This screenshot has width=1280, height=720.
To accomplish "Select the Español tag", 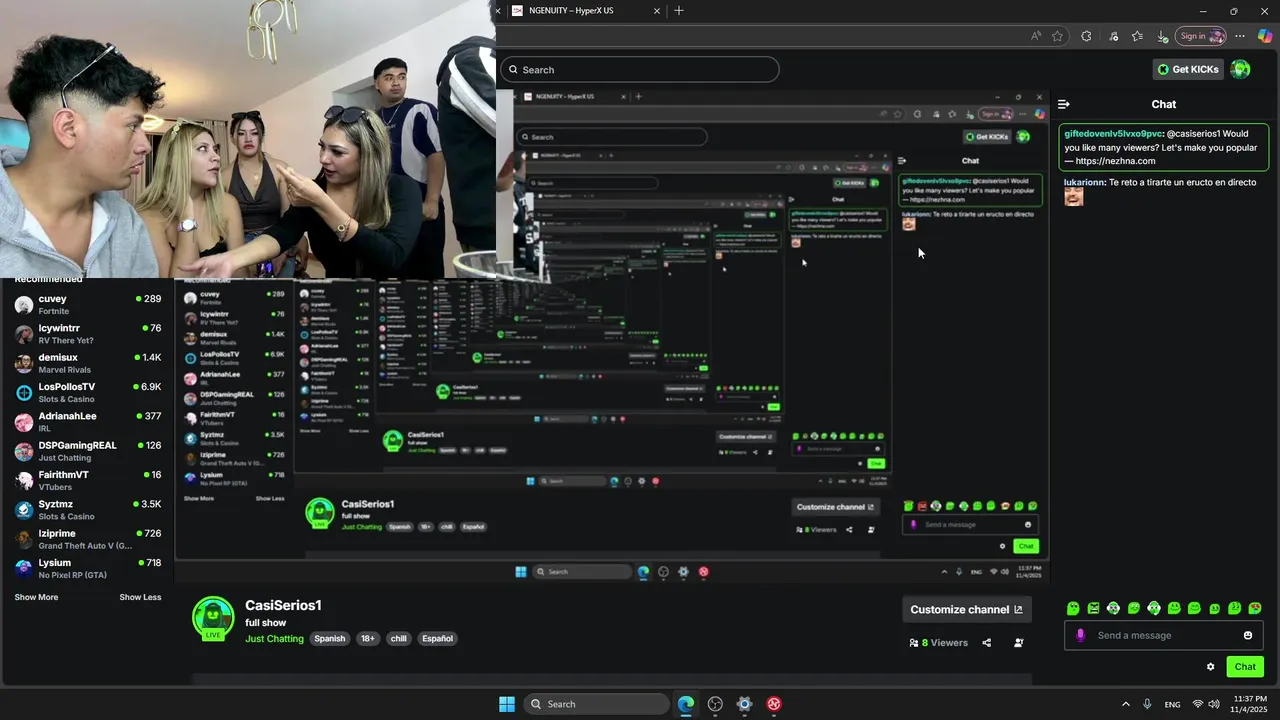I will (437, 638).
